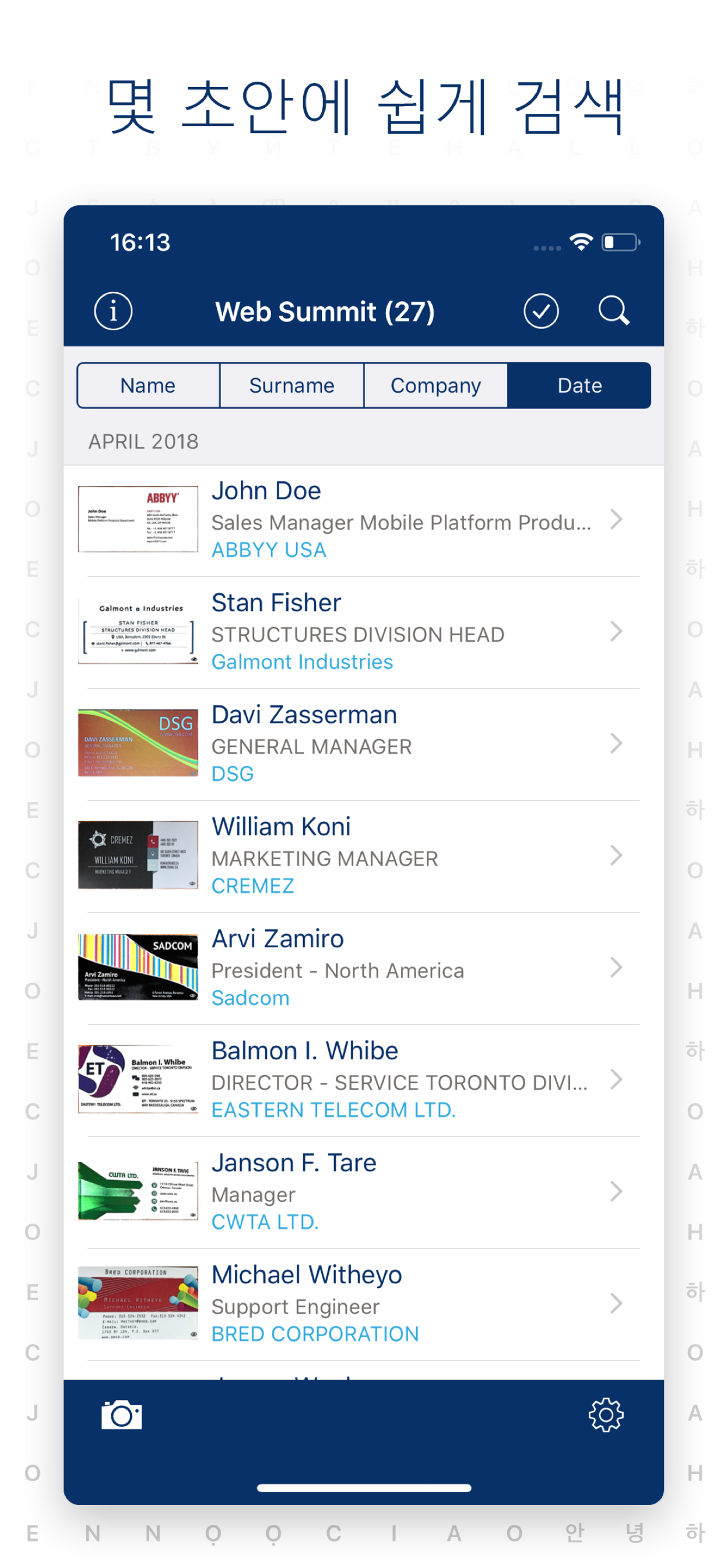Open John Doe card thumbnail

(x=138, y=519)
